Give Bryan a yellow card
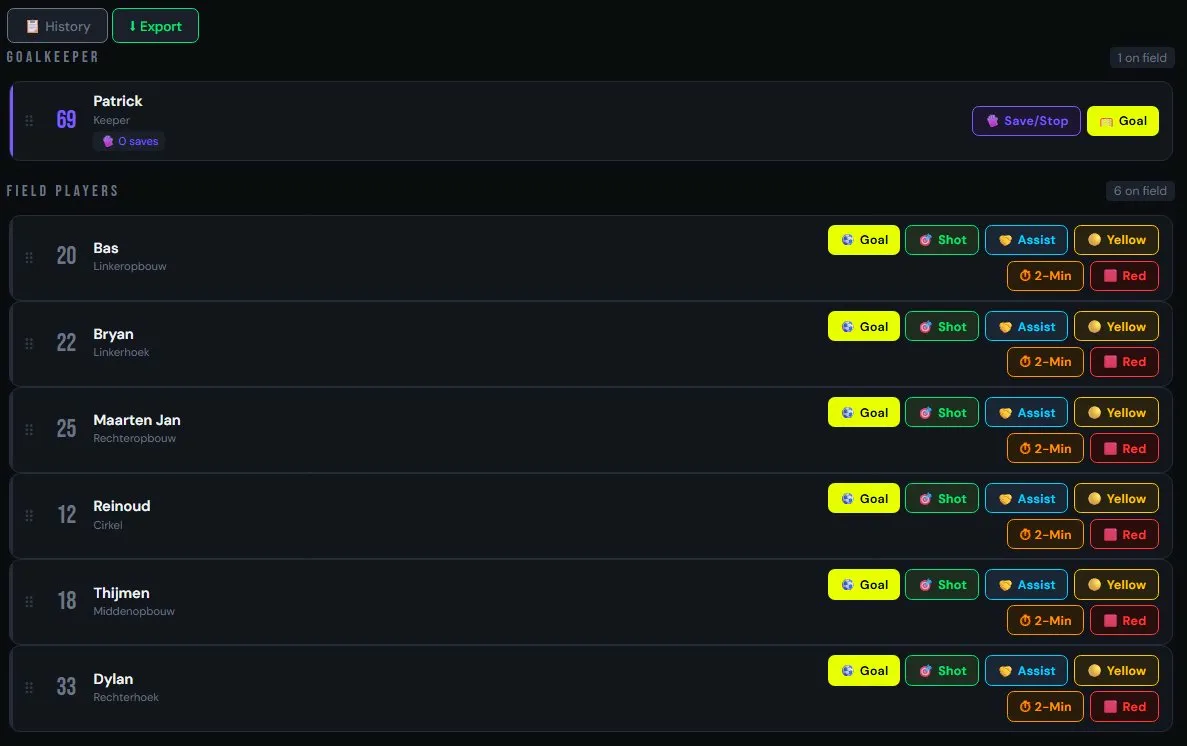Screen dimensions: 1187x746 pos(1116,326)
